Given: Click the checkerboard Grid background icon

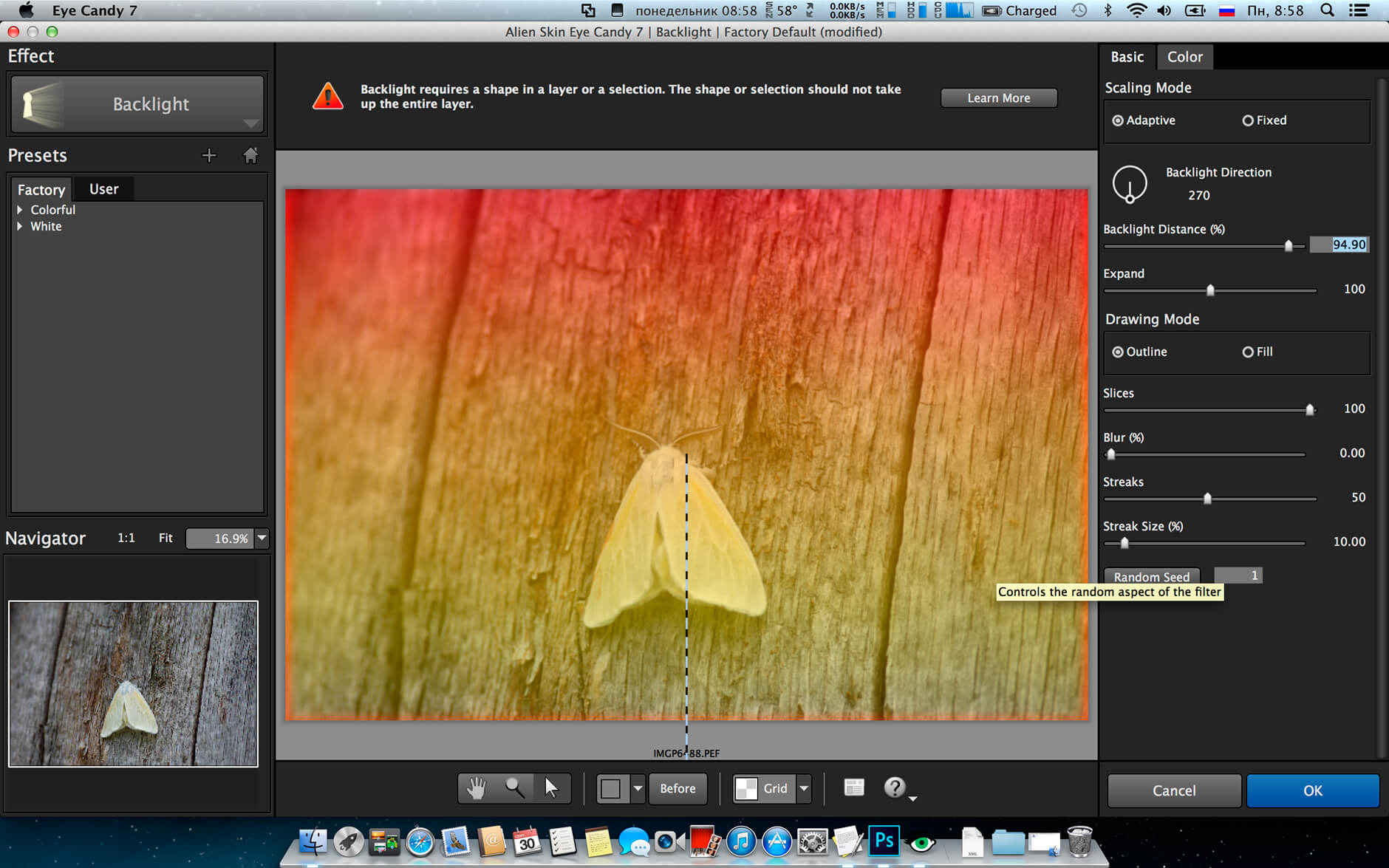Looking at the screenshot, I should [746, 789].
